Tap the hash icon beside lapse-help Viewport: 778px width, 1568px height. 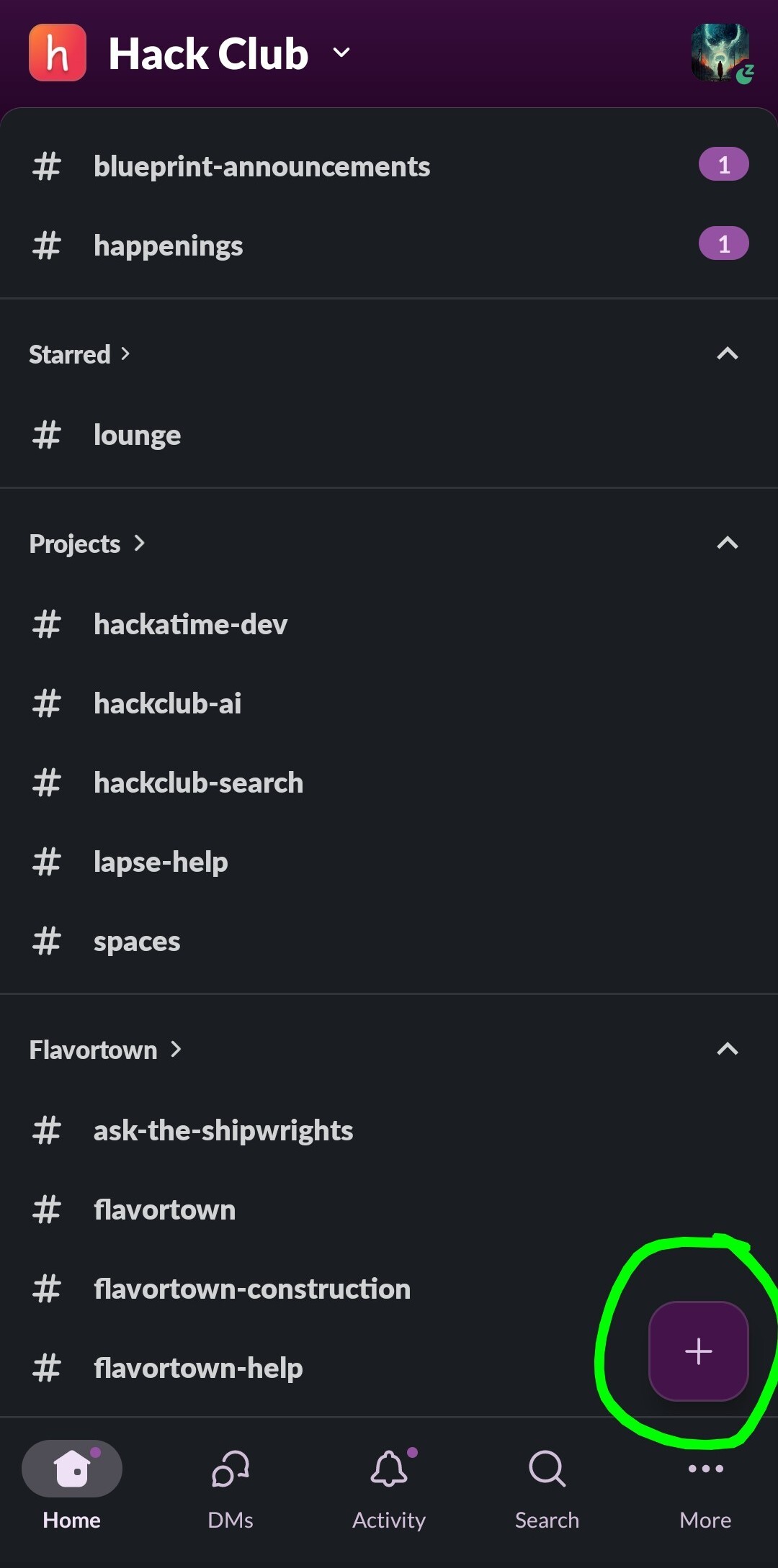pos(47,862)
